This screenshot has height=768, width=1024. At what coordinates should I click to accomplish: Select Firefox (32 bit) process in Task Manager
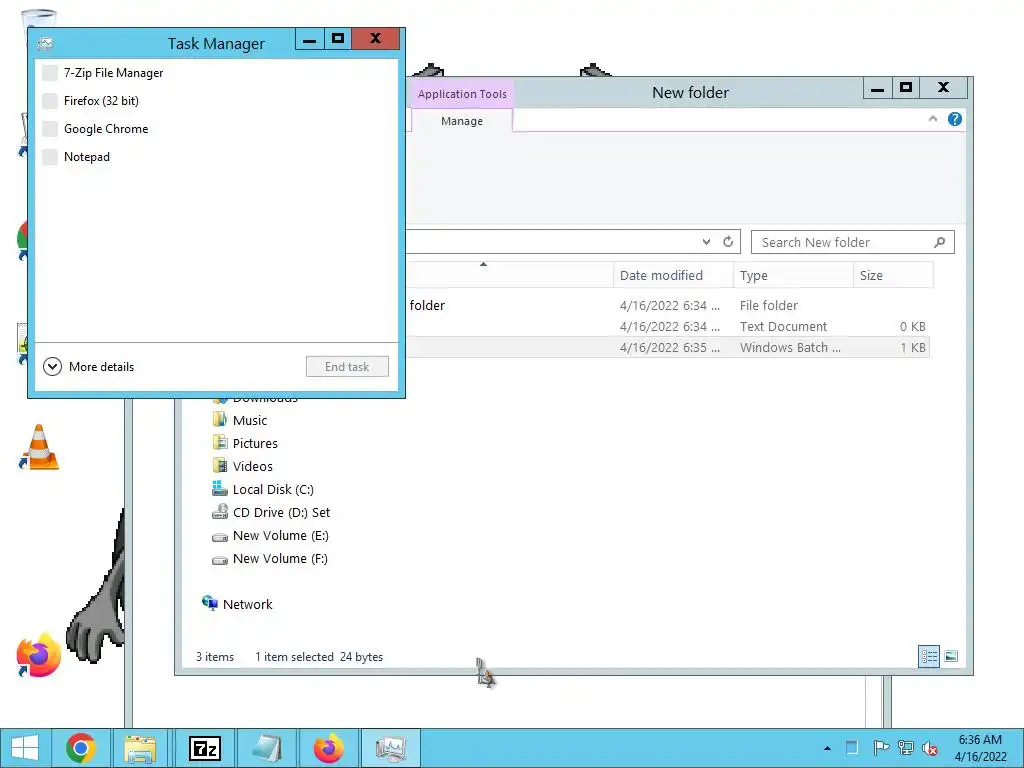[216, 101]
